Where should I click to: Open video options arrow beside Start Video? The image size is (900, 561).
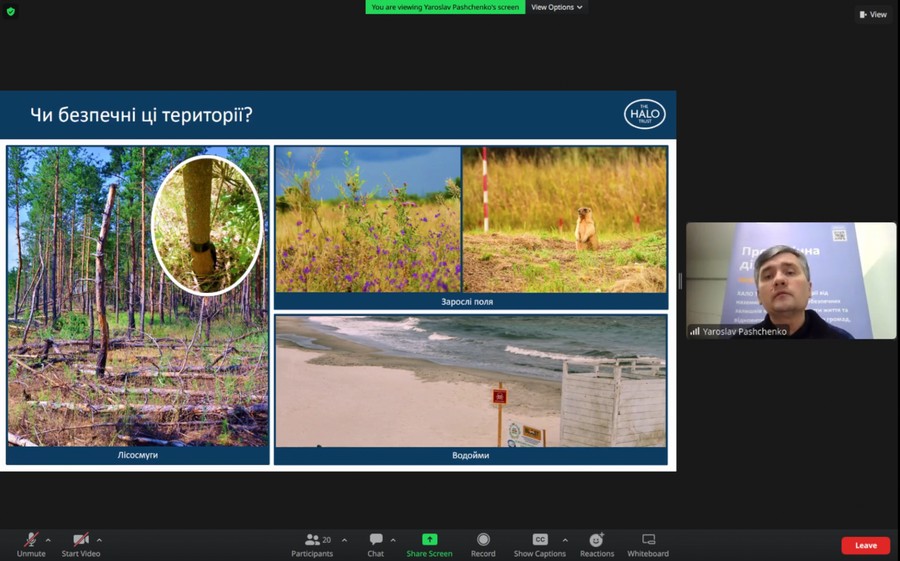99,540
